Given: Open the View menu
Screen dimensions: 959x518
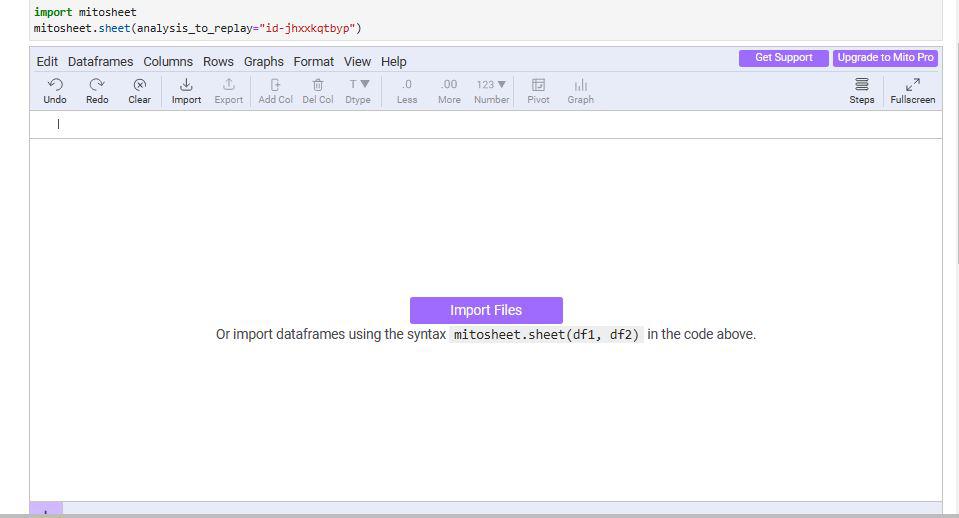Looking at the screenshot, I should click(357, 62).
